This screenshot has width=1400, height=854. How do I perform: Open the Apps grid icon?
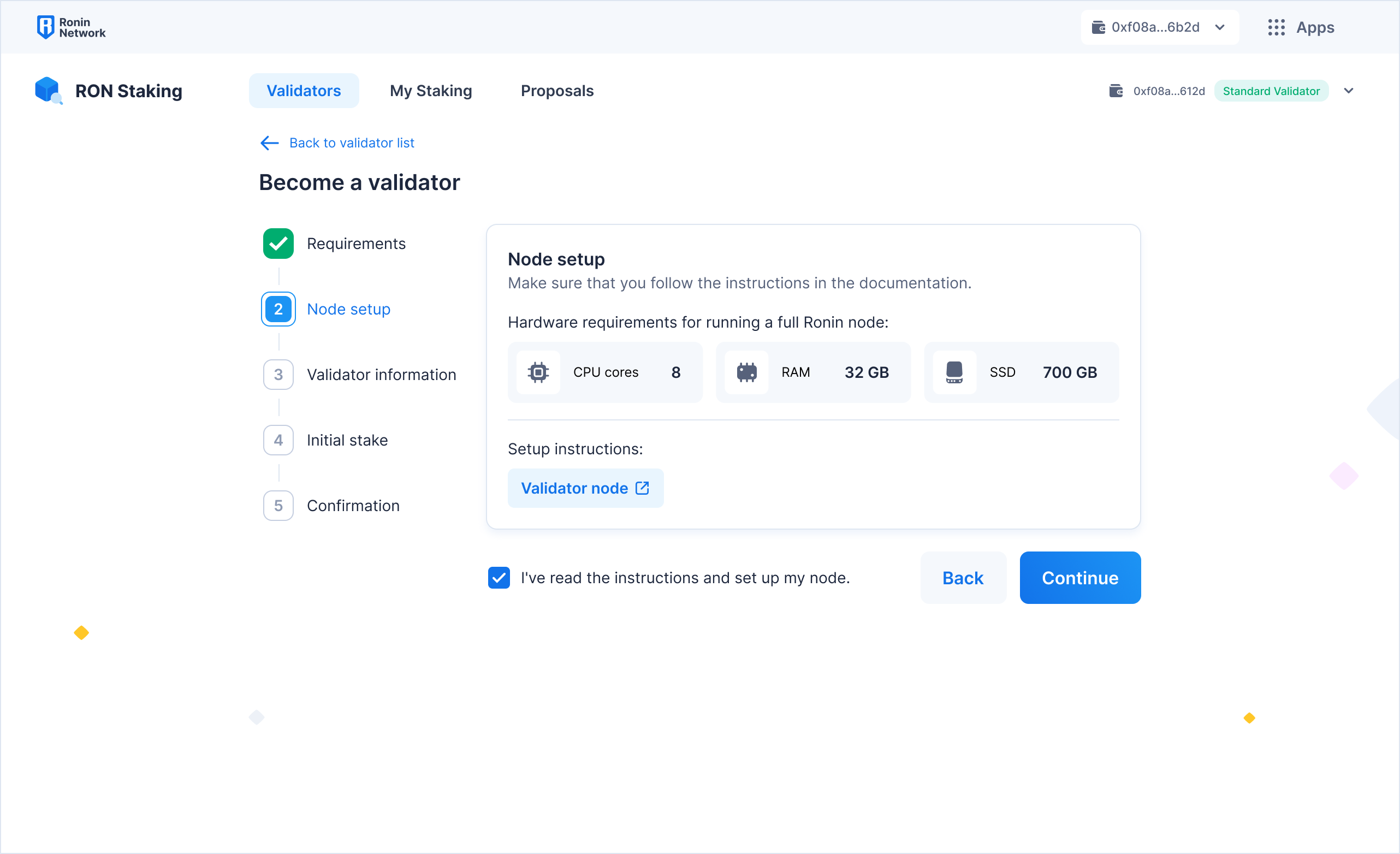(x=1276, y=27)
